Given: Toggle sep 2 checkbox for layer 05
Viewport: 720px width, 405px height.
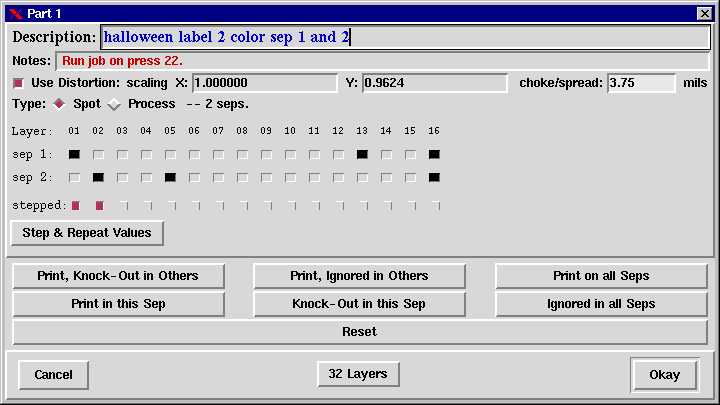Looking at the screenshot, I should [x=170, y=177].
